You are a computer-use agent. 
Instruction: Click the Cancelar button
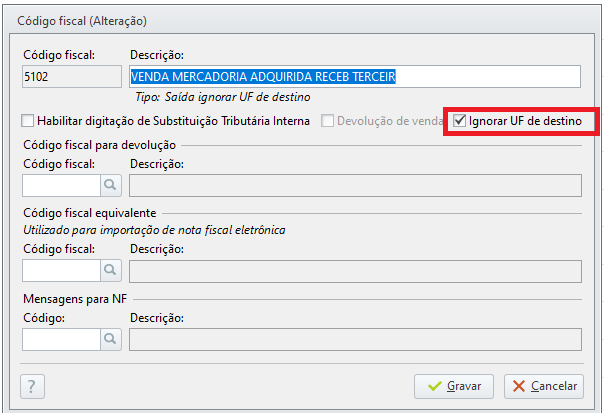coord(544,385)
